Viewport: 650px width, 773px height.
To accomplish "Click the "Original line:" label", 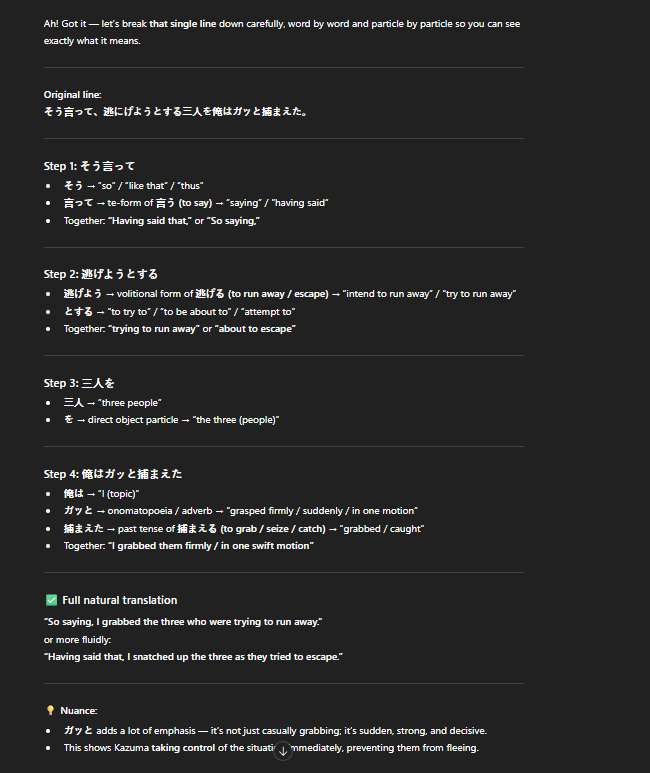I will click(x=72, y=95).
